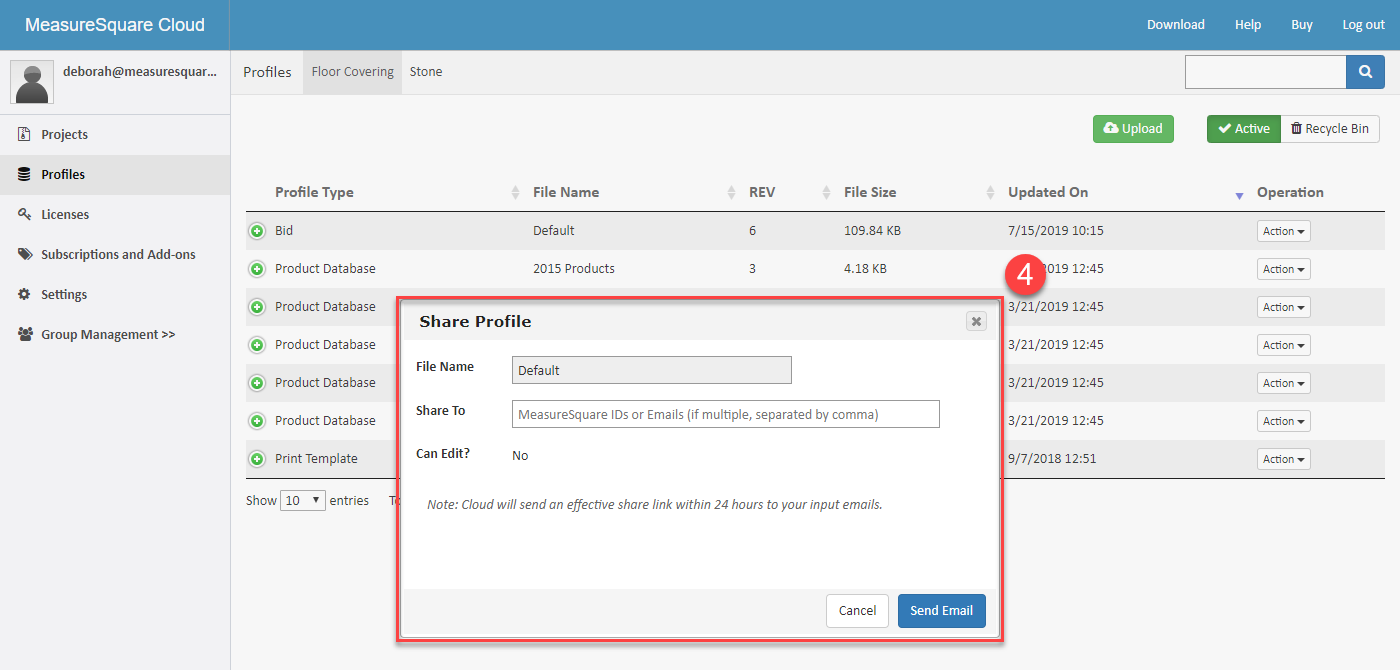Log out of the account
This screenshot has width=1400, height=670.
pos(1364,25)
